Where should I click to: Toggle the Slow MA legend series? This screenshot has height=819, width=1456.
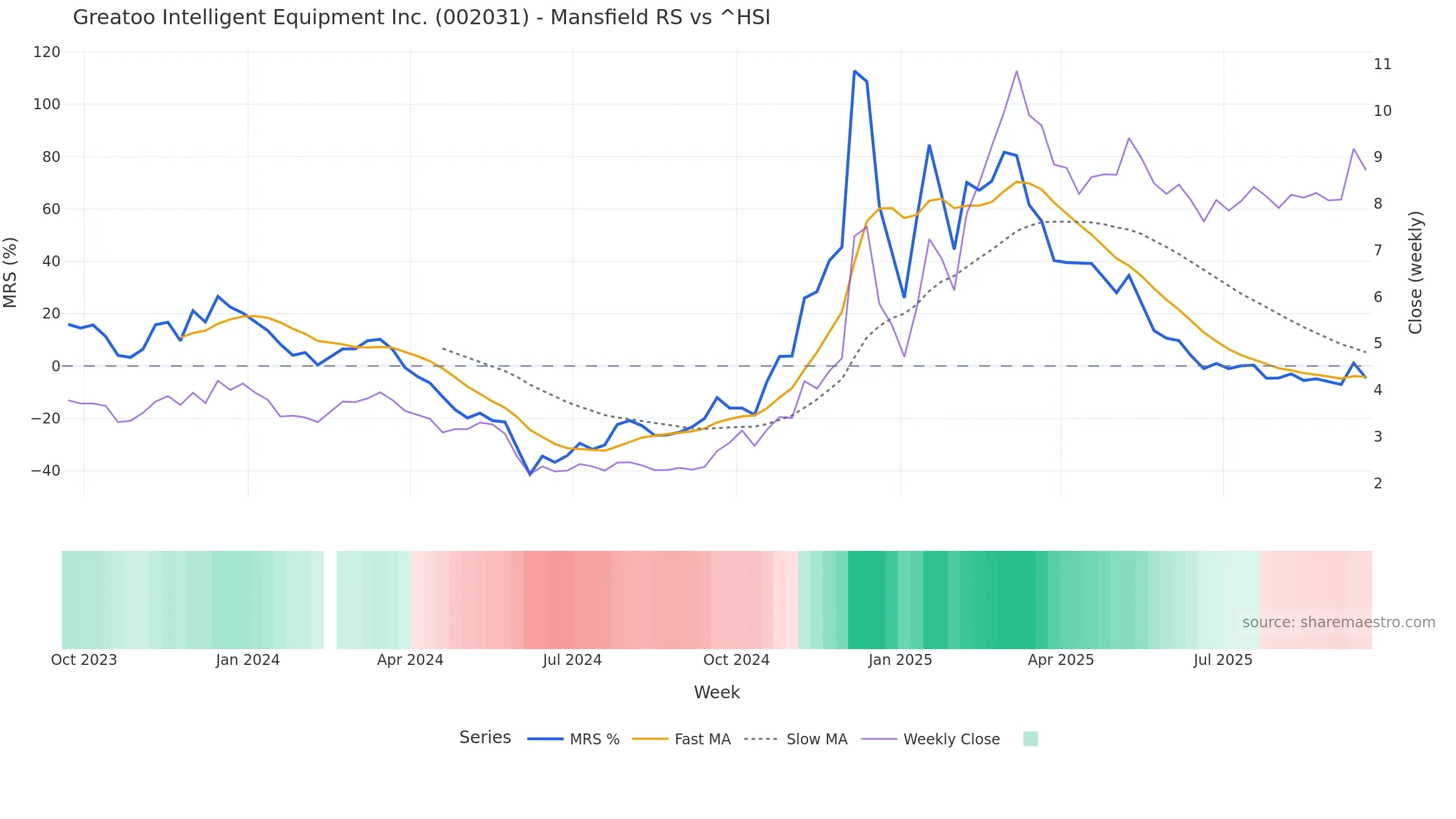pos(795,739)
